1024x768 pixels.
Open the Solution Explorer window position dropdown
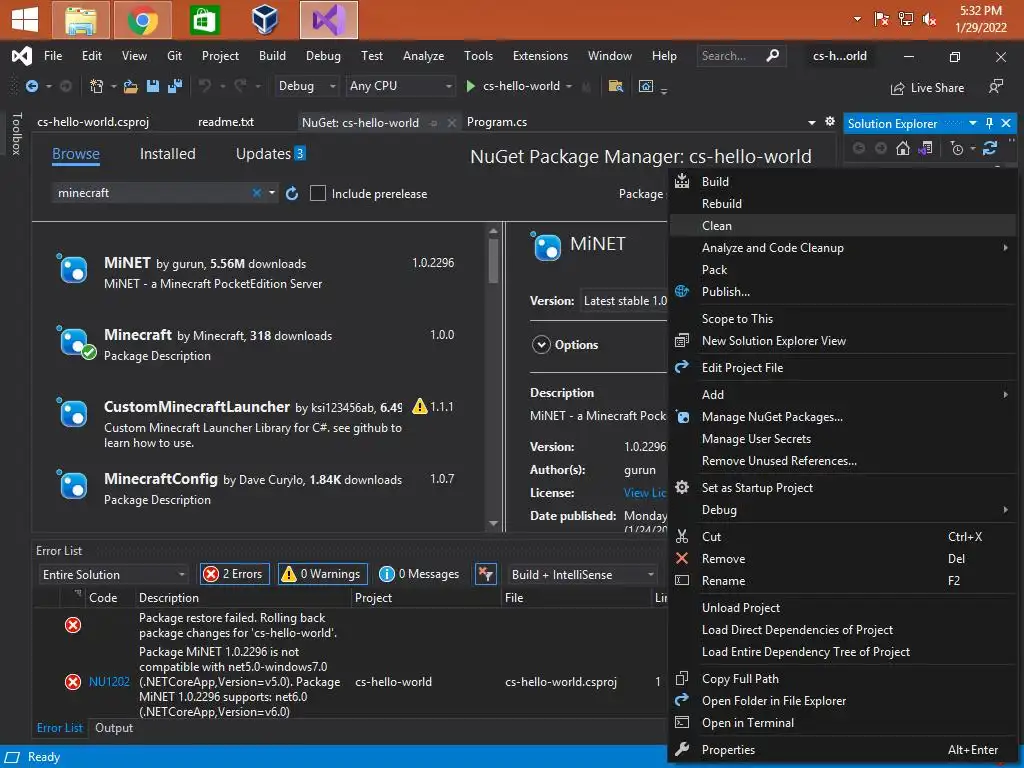(973, 123)
